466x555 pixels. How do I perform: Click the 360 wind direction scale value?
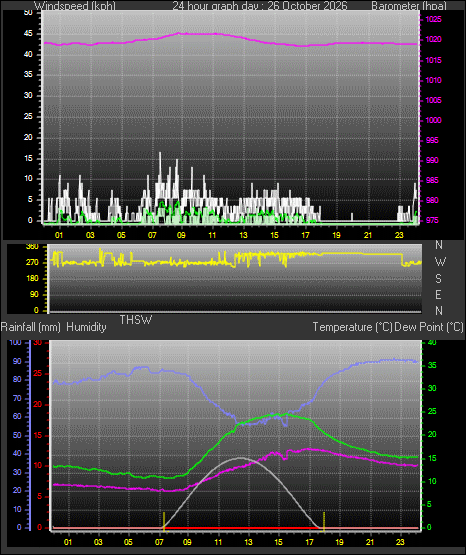33,247
